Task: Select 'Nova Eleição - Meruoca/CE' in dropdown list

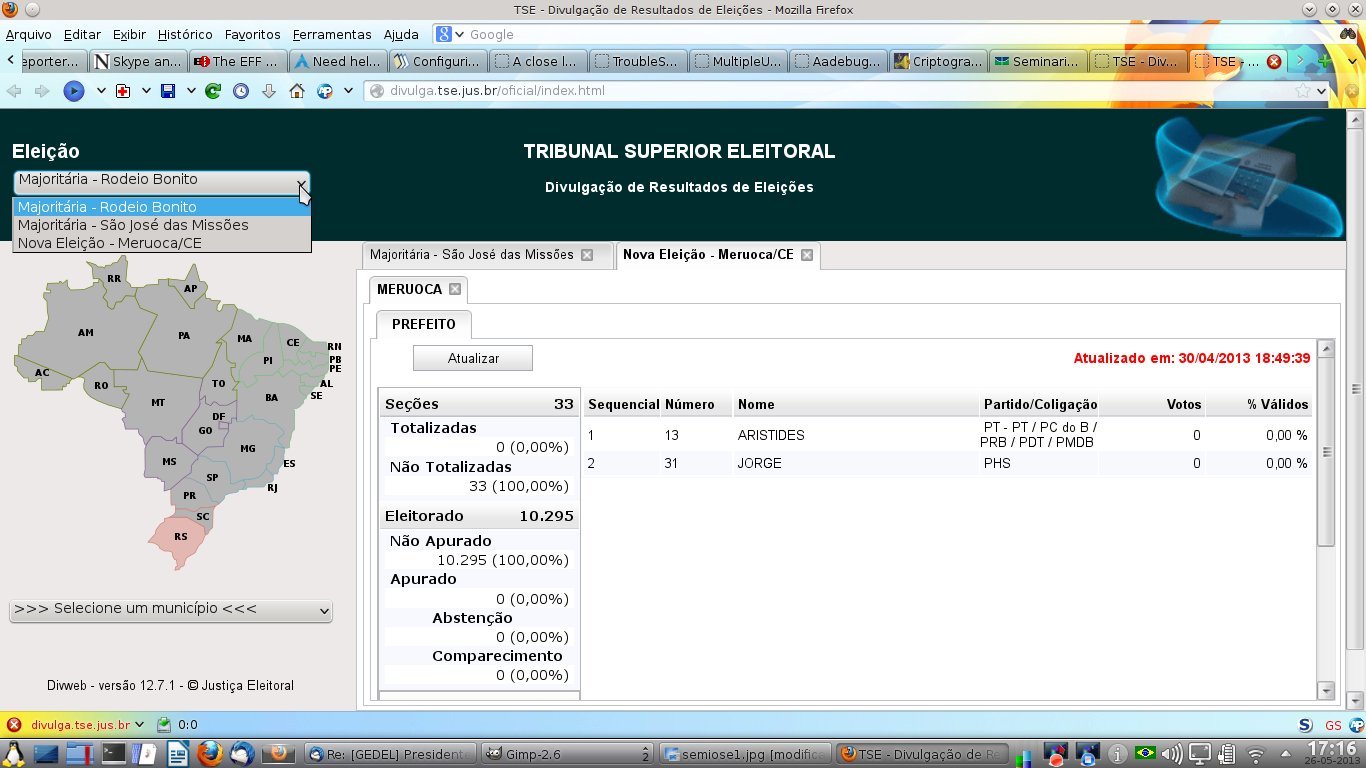Action: click(110, 243)
